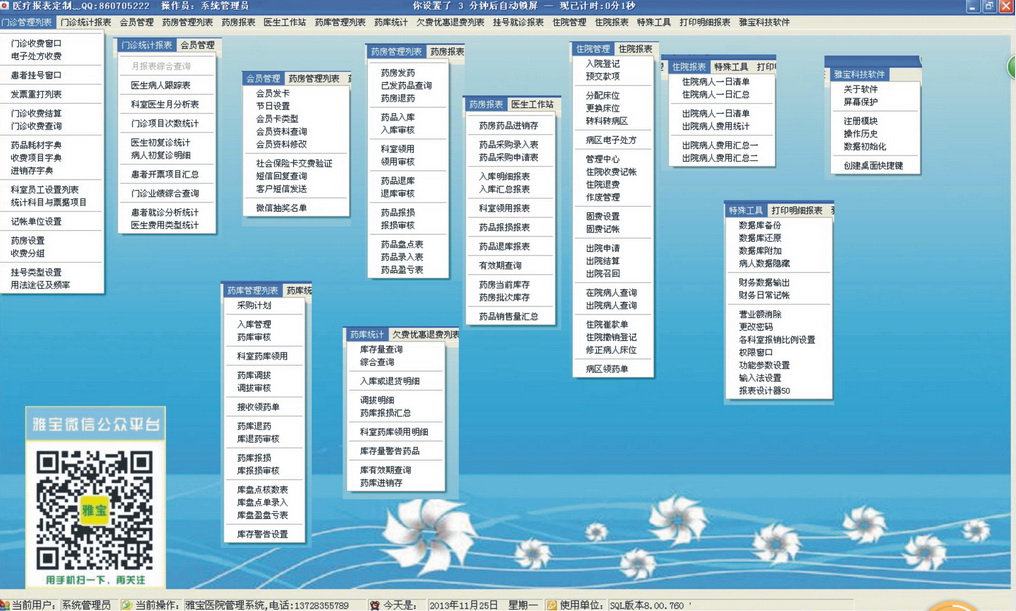Open 财务数据输出

click(x=765, y=282)
